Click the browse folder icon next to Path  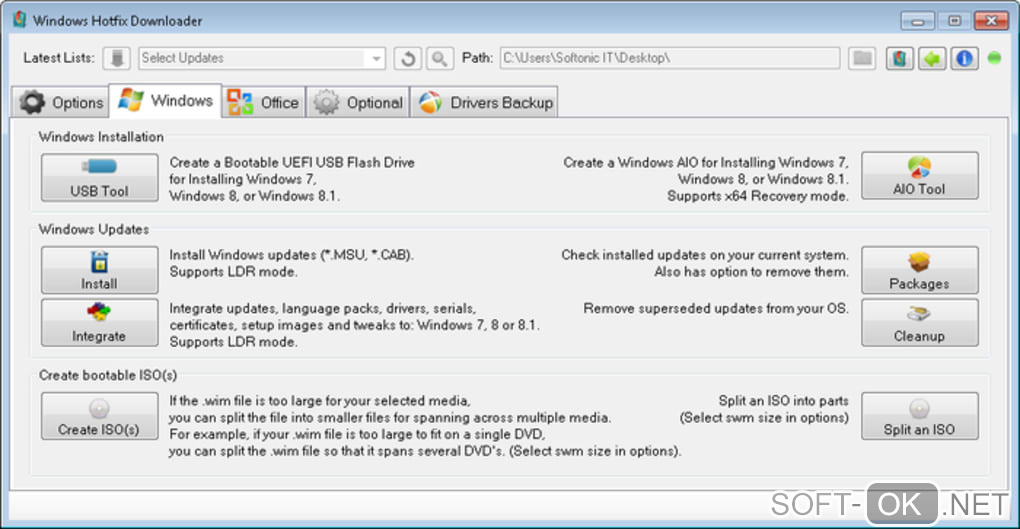(x=863, y=58)
